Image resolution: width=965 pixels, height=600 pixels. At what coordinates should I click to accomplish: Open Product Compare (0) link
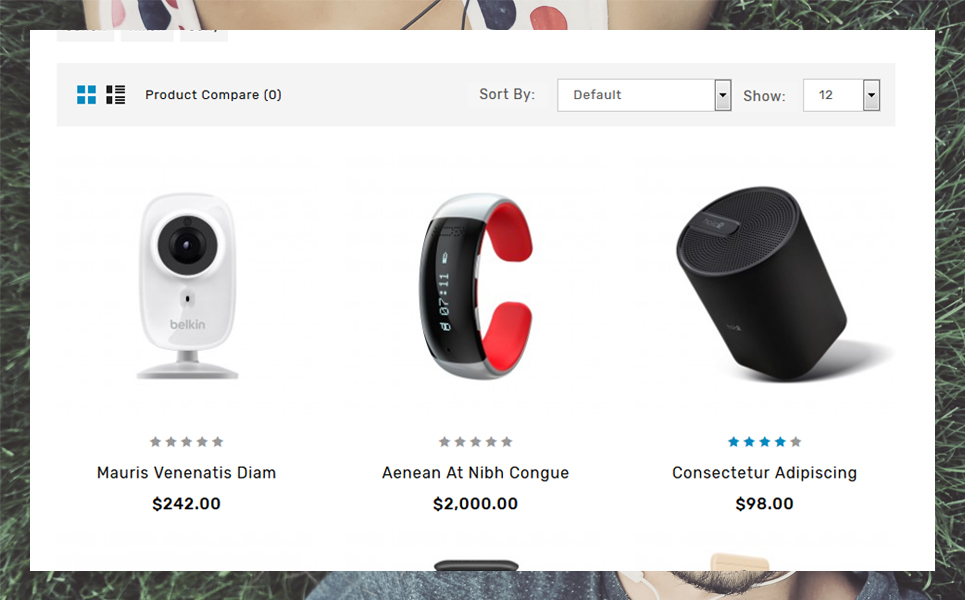coord(214,95)
